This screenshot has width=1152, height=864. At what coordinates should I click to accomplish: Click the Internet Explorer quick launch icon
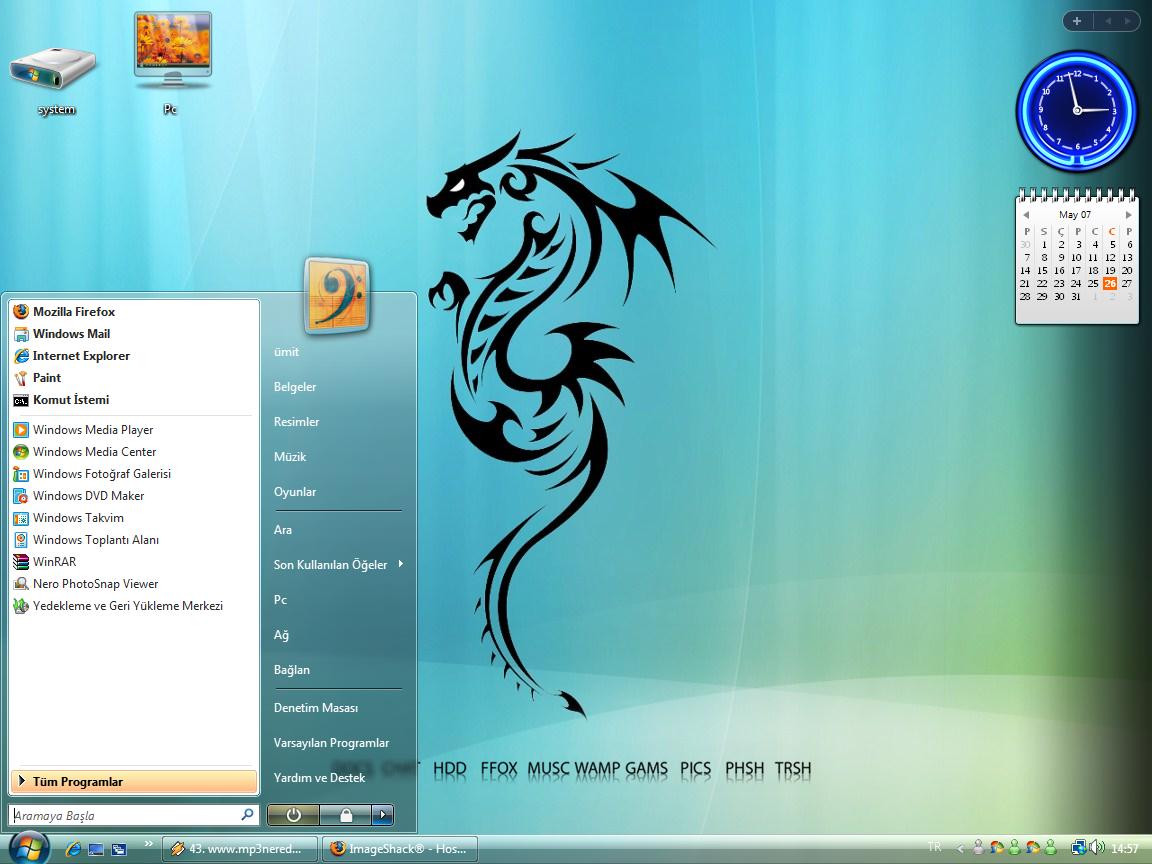[73, 849]
